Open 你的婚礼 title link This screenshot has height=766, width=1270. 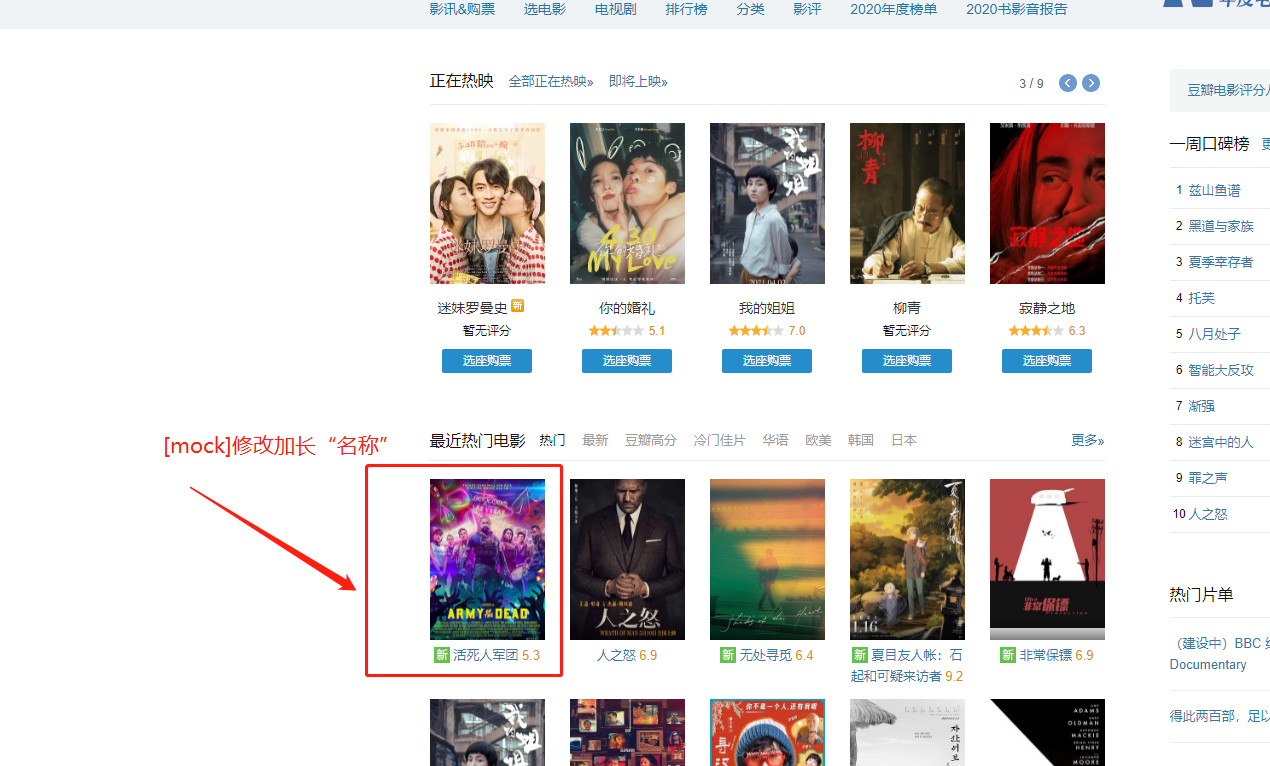[x=627, y=308]
